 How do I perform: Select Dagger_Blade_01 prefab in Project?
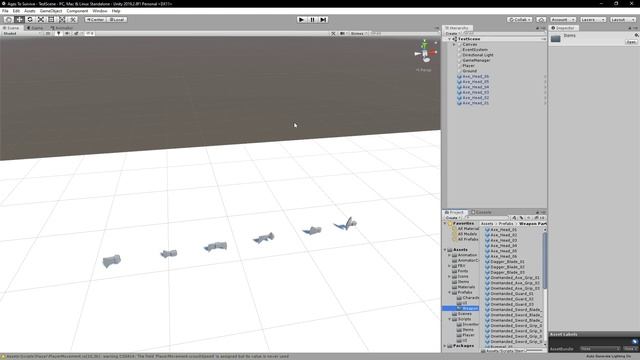pyautogui.click(x=507, y=262)
